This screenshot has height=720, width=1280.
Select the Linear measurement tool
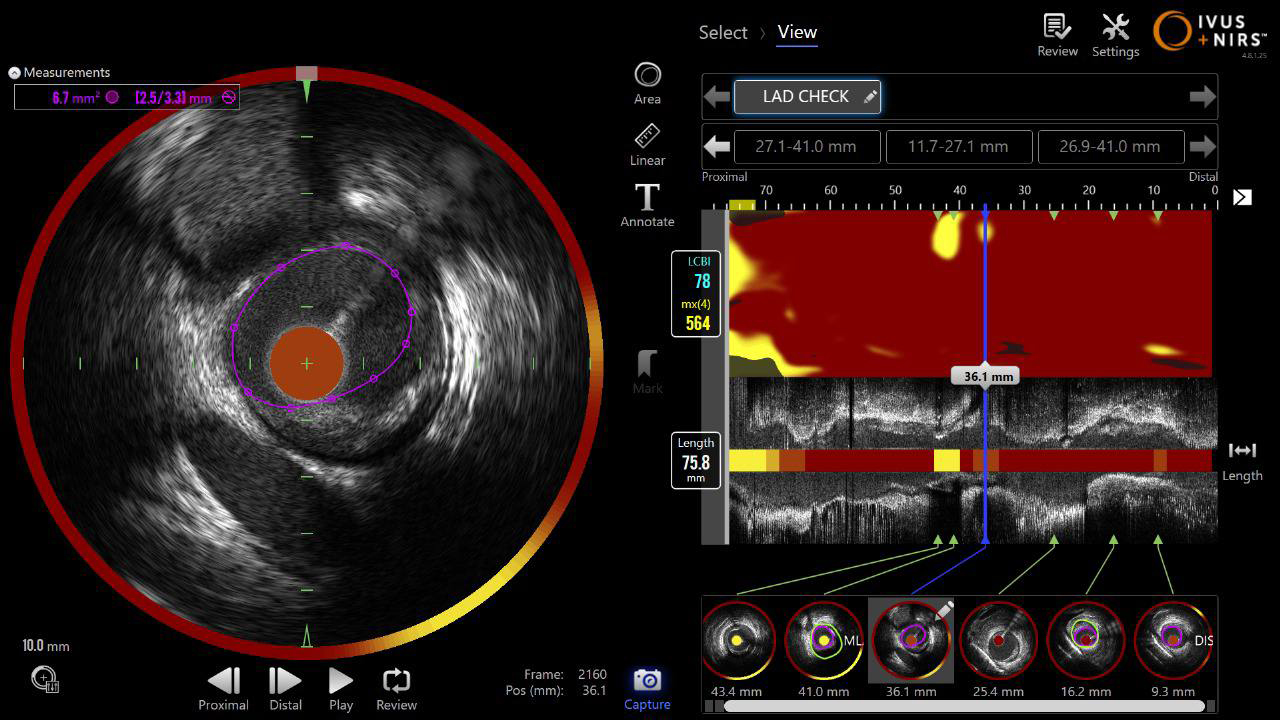[x=647, y=138]
